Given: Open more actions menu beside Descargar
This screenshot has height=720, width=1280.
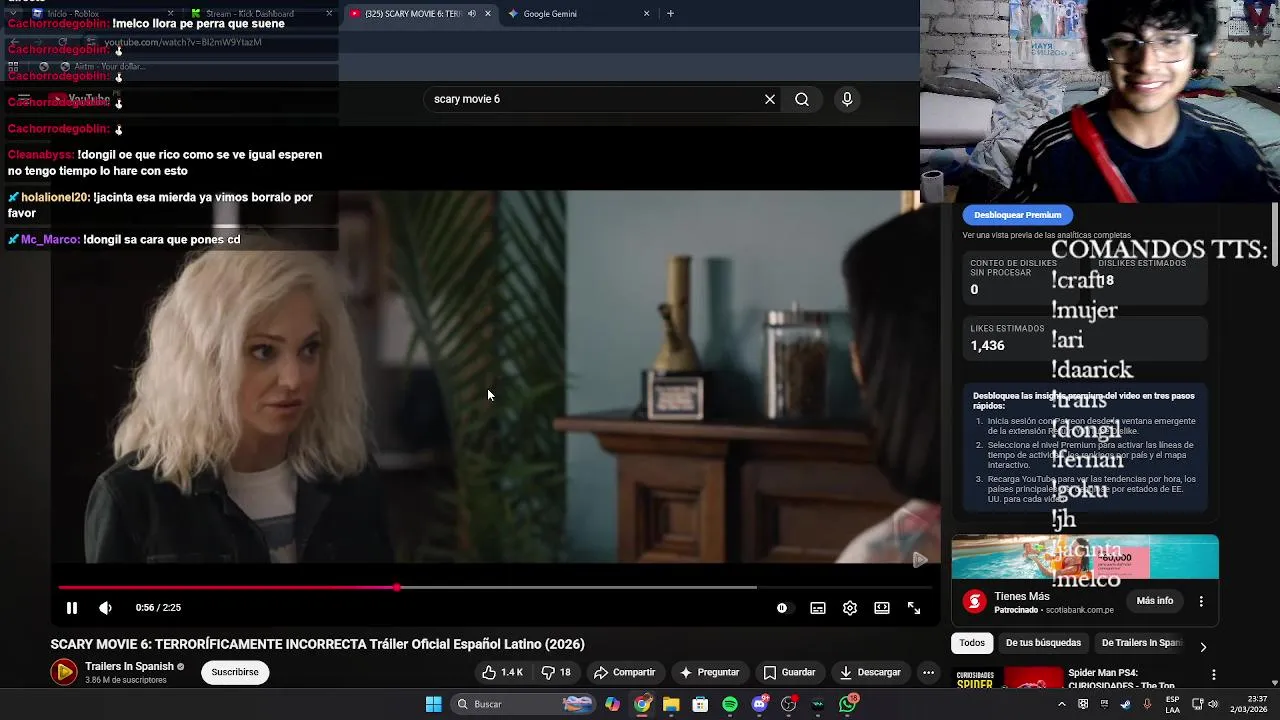Looking at the screenshot, I should (x=928, y=672).
